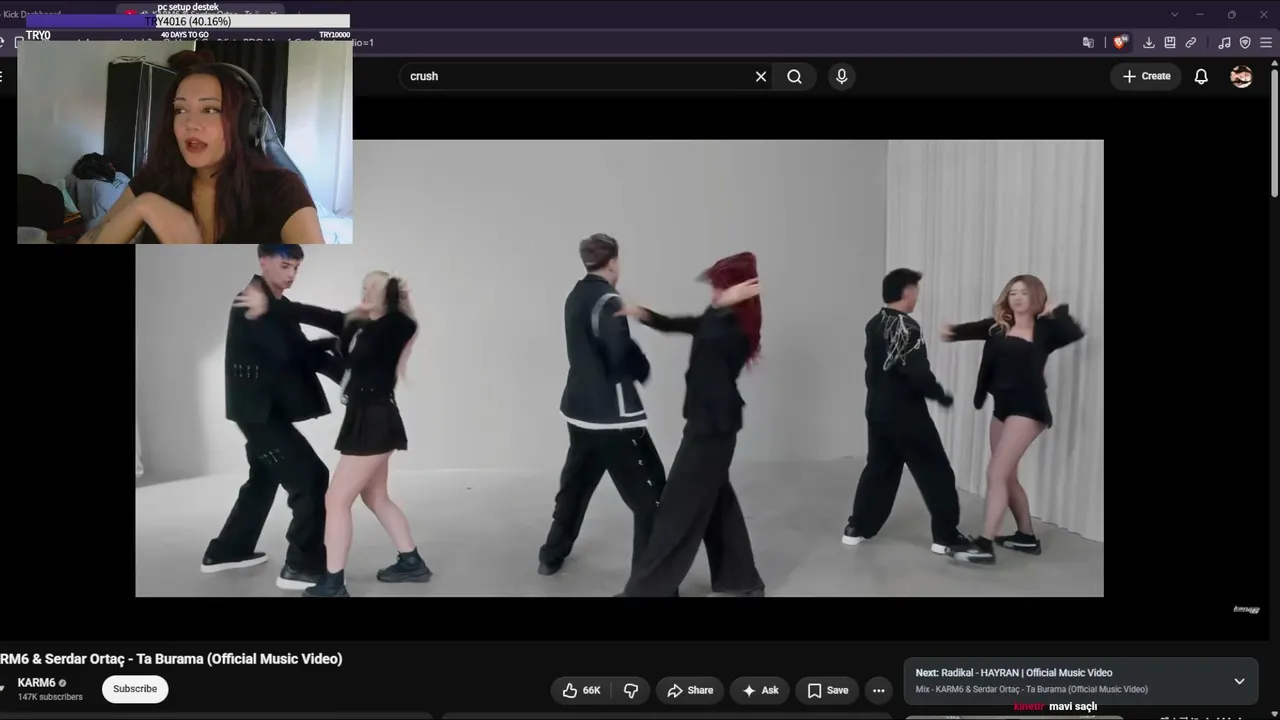Click the Ask button below the video
The height and width of the screenshot is (720, 1280).
760,690
